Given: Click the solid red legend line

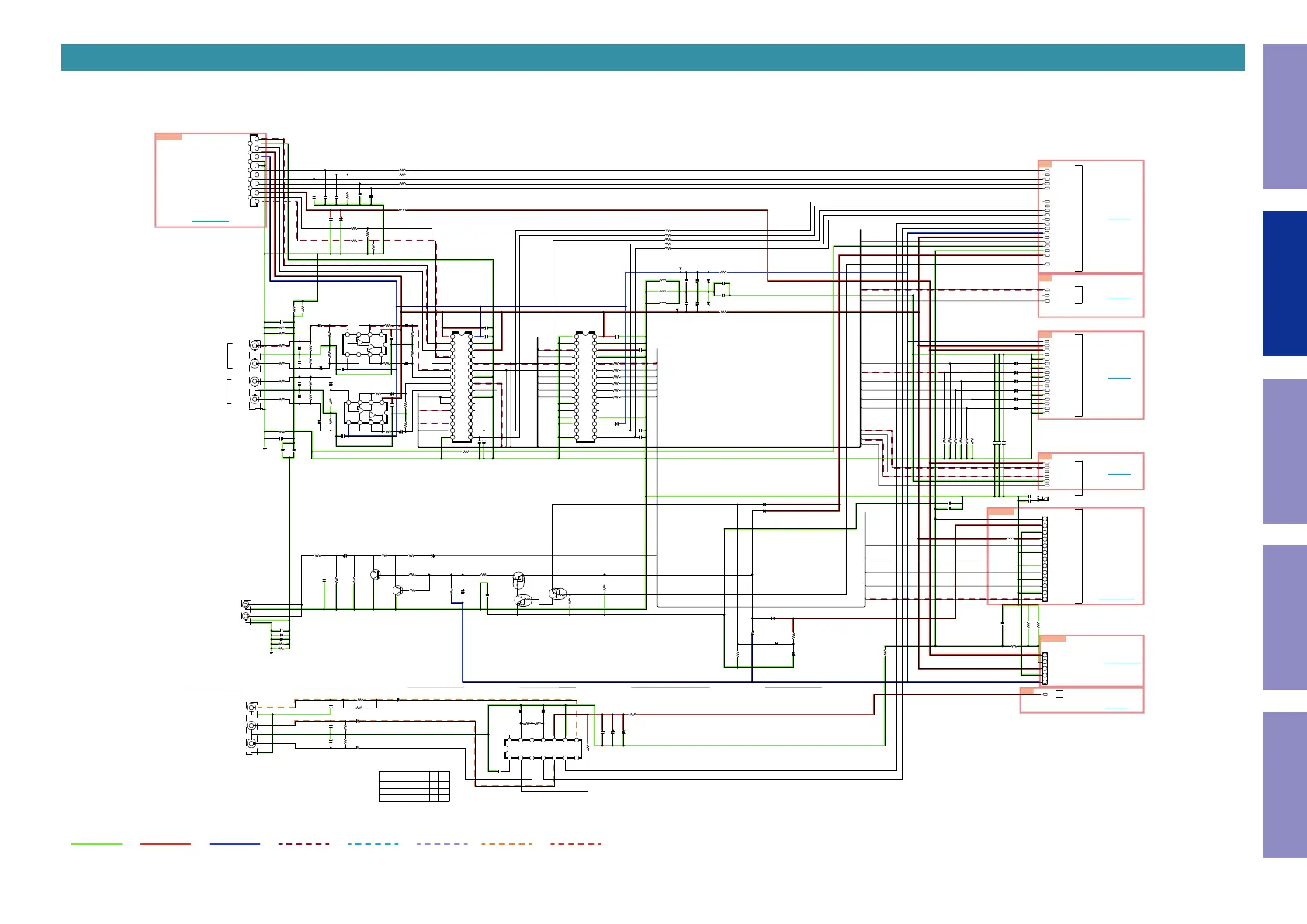Looking at the screenshot, I should [165, 844].
